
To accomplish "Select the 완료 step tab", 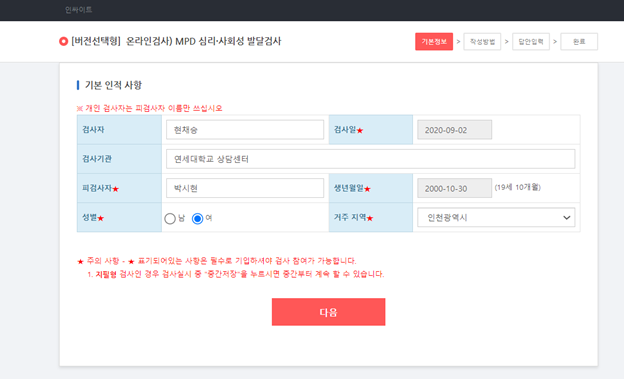I will click(579, 41).
